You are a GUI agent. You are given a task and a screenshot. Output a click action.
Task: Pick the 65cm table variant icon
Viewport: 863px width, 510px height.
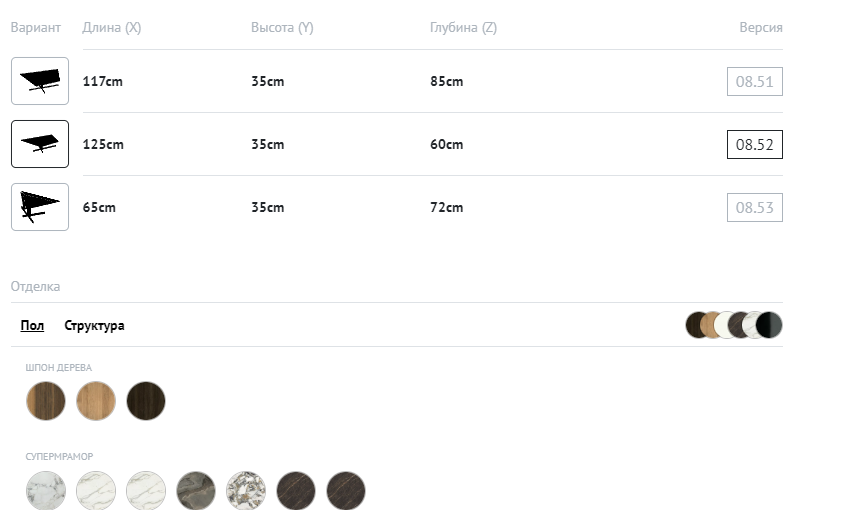tap(40, 207)
